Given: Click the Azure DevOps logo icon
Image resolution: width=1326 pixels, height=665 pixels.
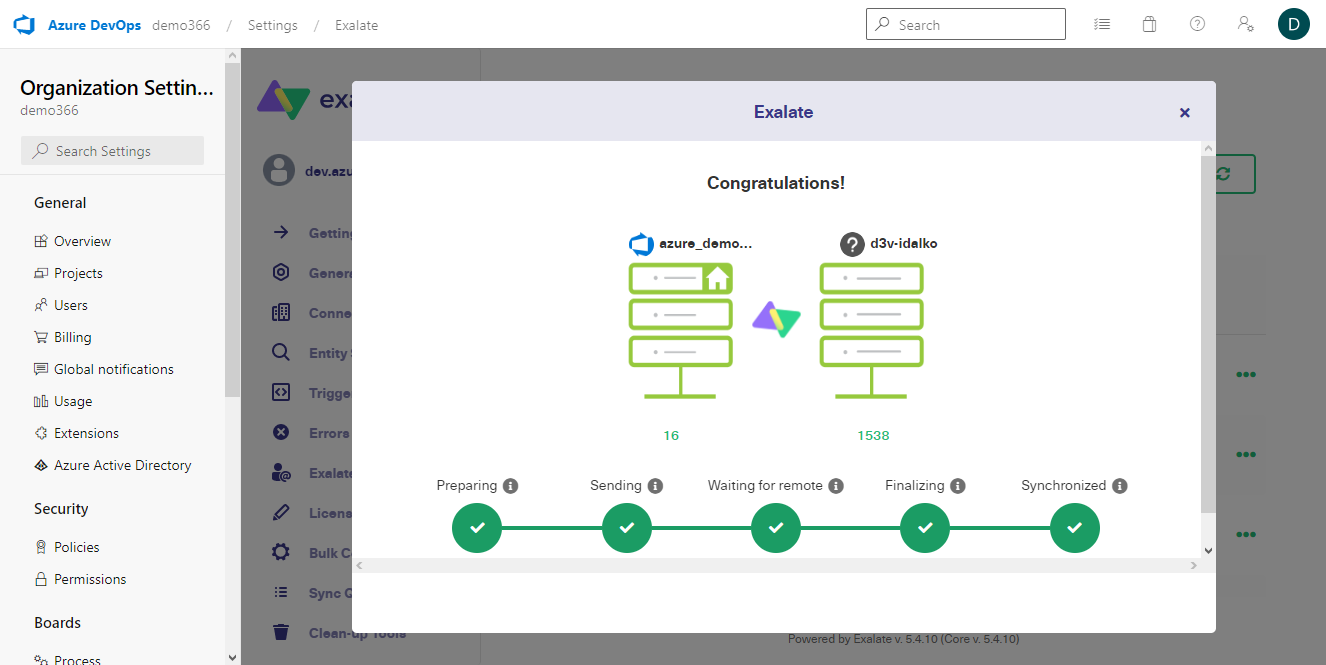Looking at the screenshot, I should [24, 25].
